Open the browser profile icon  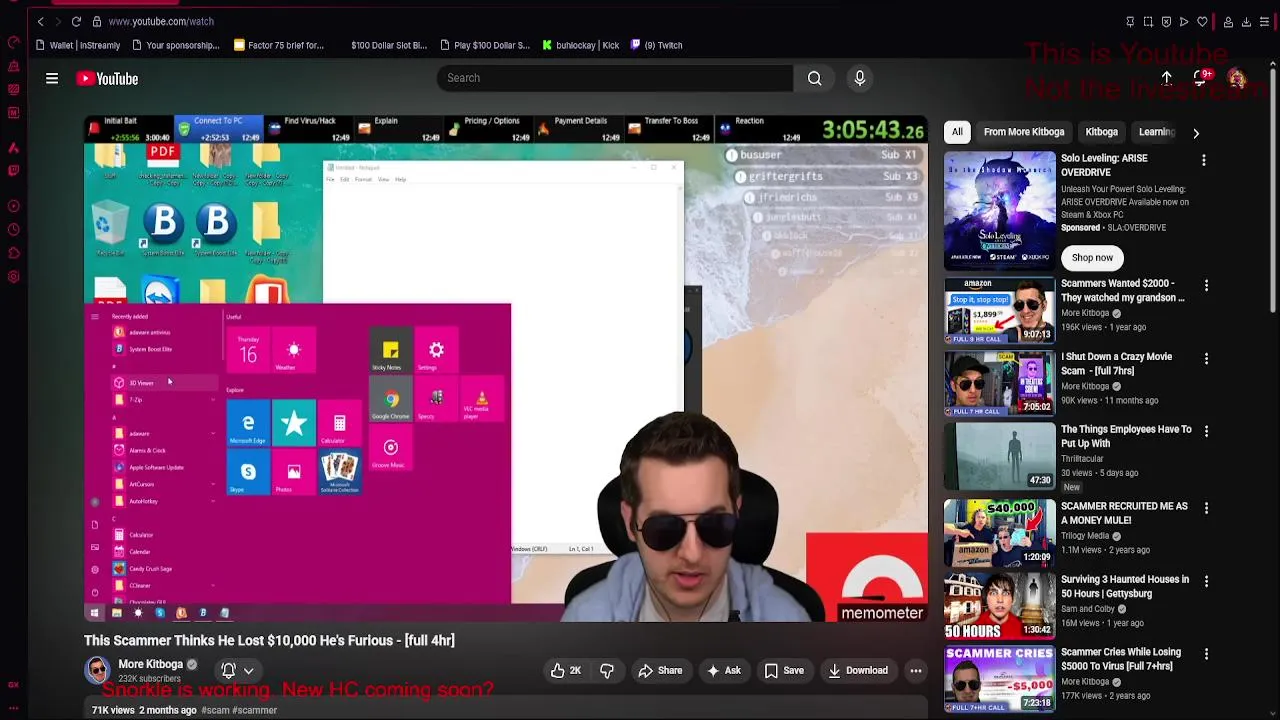click(x=1228, y=21)
